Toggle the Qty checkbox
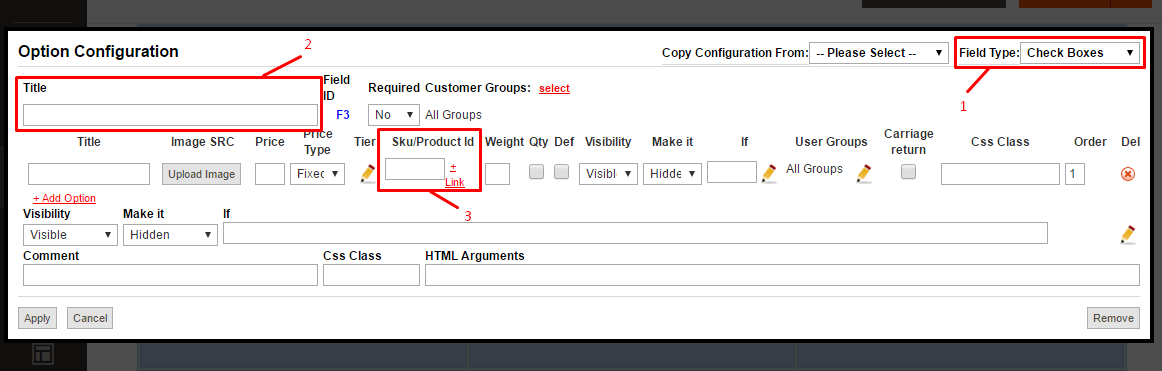This screenshot has height=371, width=1162. [x=537, y=172]
